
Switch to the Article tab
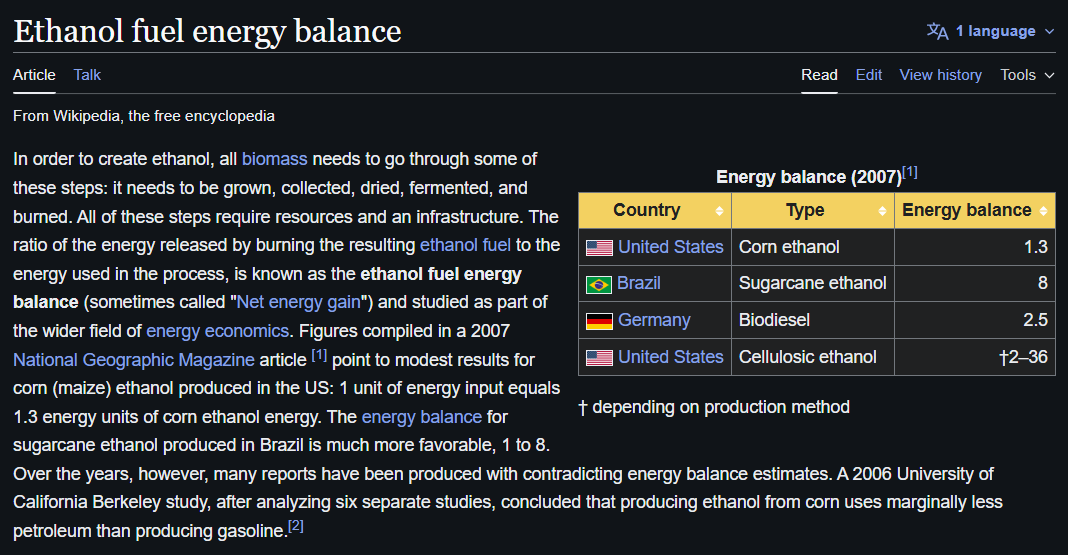pyautogui.click(x=34, y=75)
